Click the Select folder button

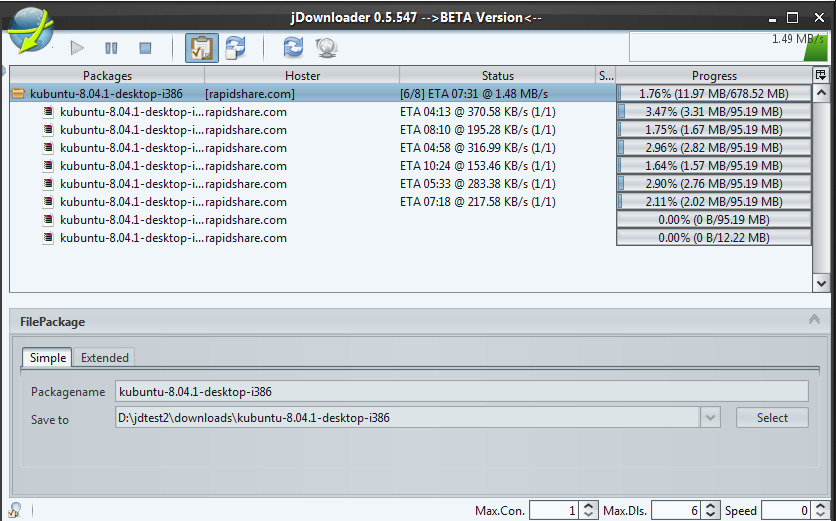(772, 418)
